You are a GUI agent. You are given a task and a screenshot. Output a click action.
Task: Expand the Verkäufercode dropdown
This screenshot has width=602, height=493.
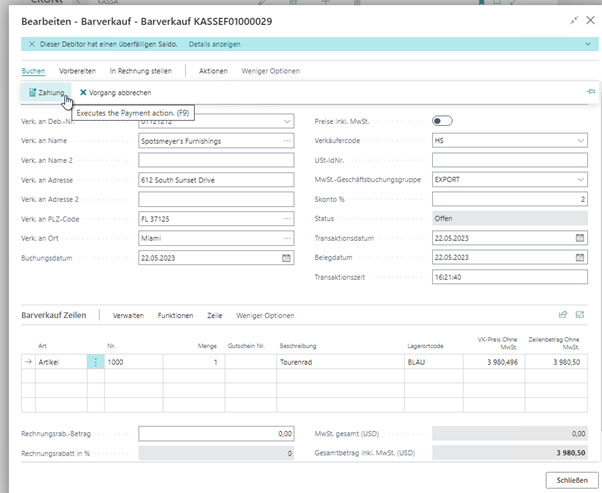580,141
